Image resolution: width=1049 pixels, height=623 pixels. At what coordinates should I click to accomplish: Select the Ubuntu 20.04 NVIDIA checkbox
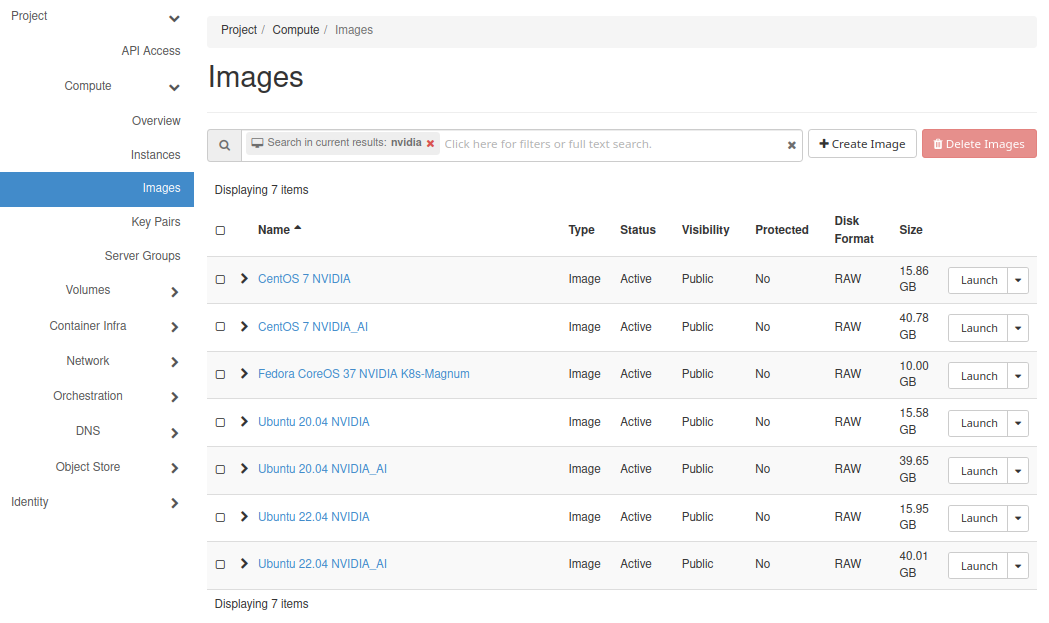(x=221, y=422)
